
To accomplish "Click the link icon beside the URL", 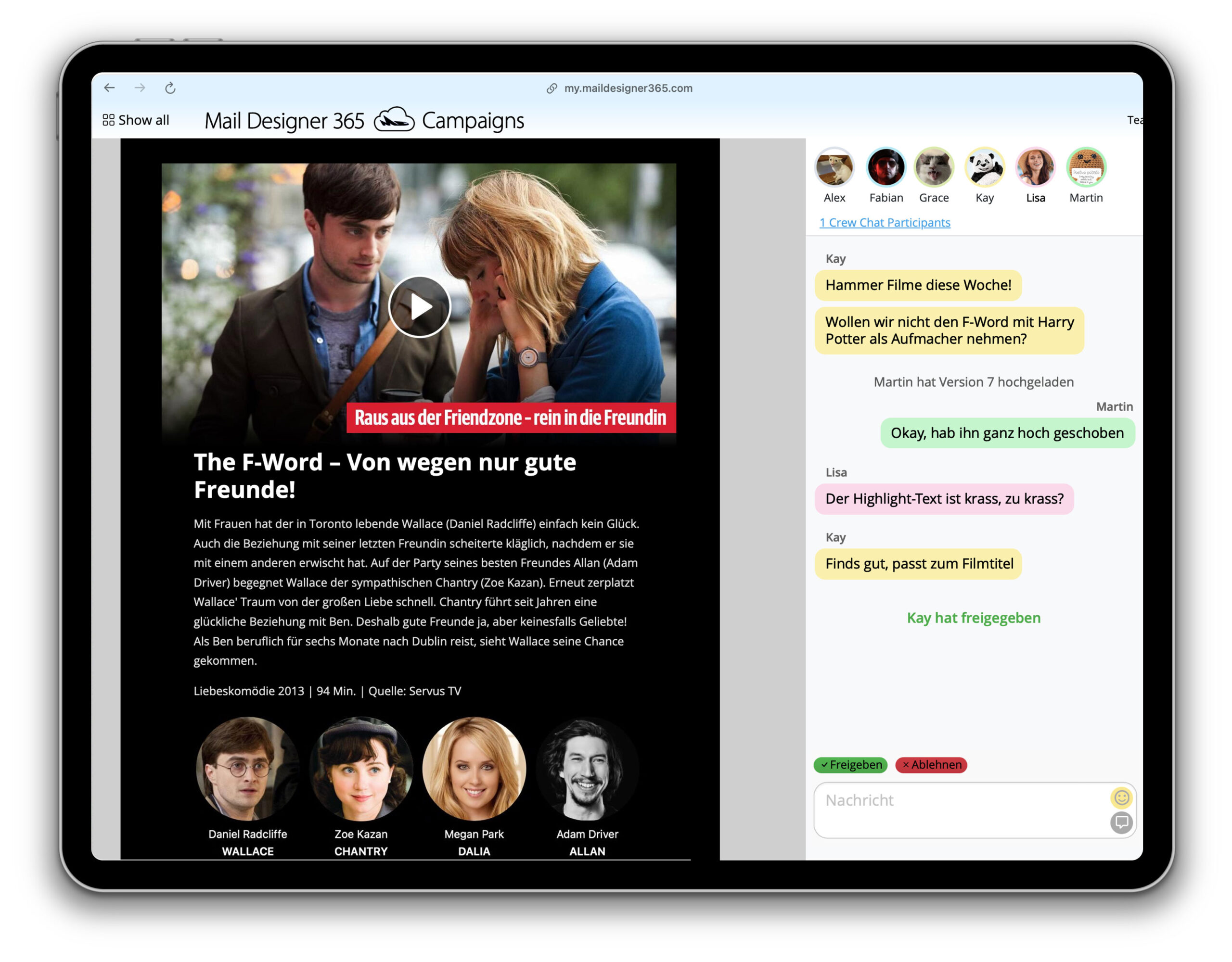I will pyautogui.click(x=552, y=89).
